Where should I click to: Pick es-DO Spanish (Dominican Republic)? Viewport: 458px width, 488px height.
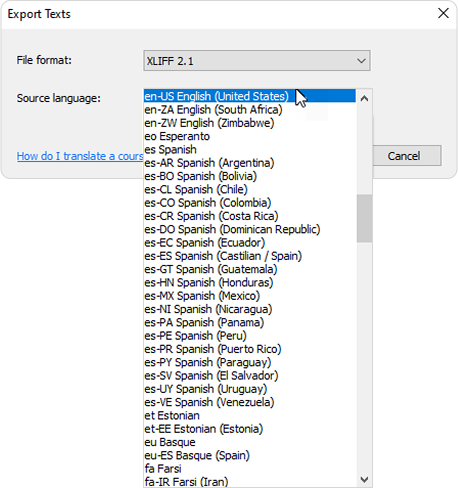[250, 229]
